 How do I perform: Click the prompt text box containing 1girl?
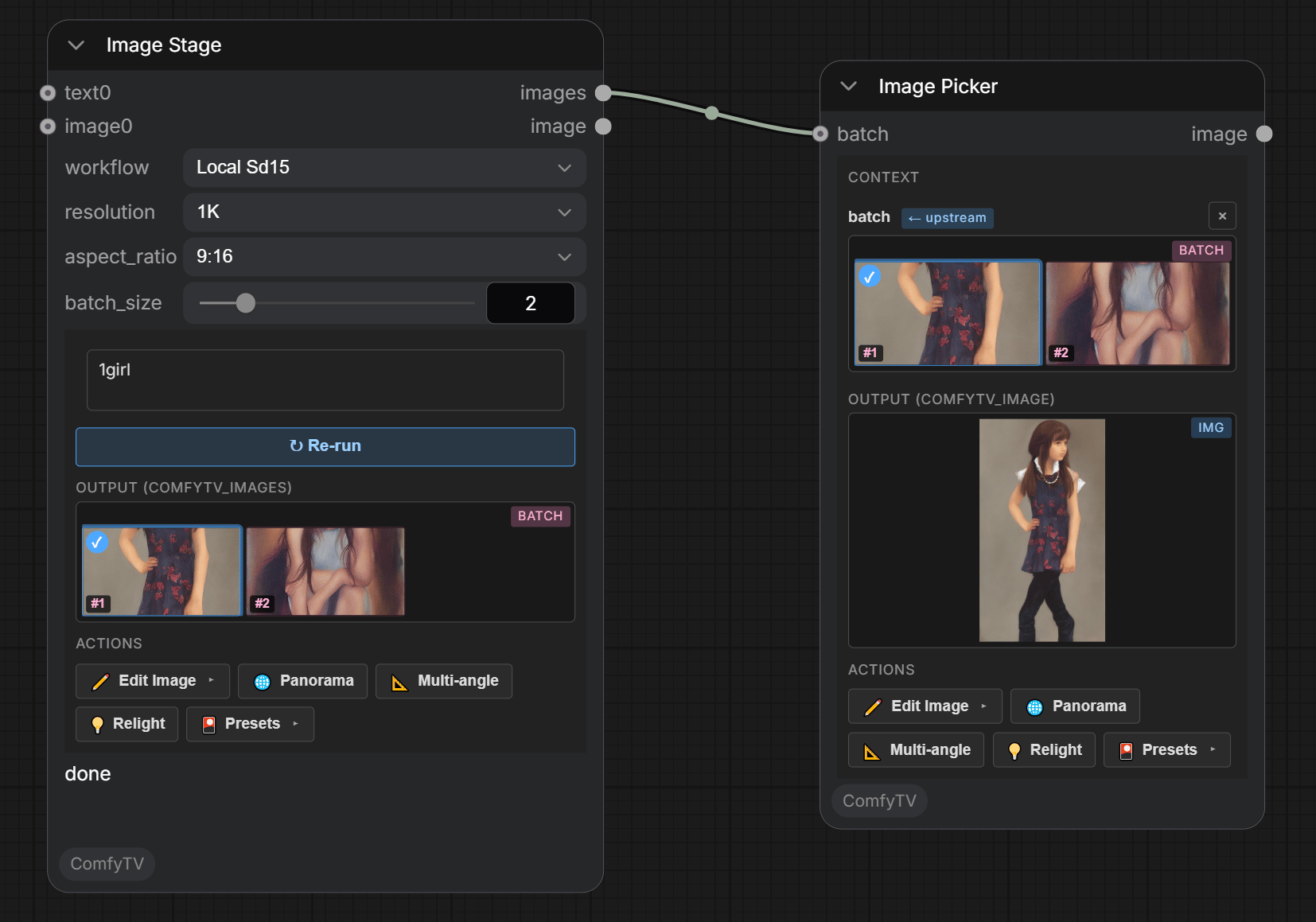tap(325, 380)
